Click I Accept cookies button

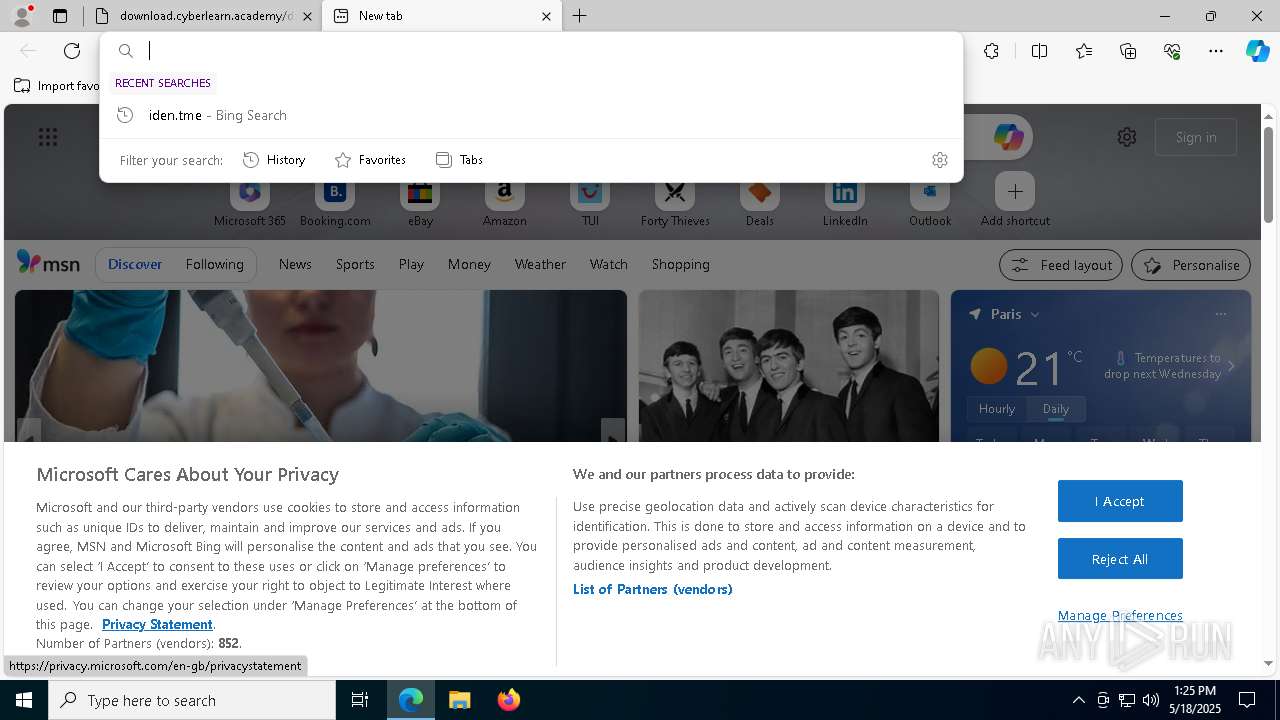(x=1120, y=501)
